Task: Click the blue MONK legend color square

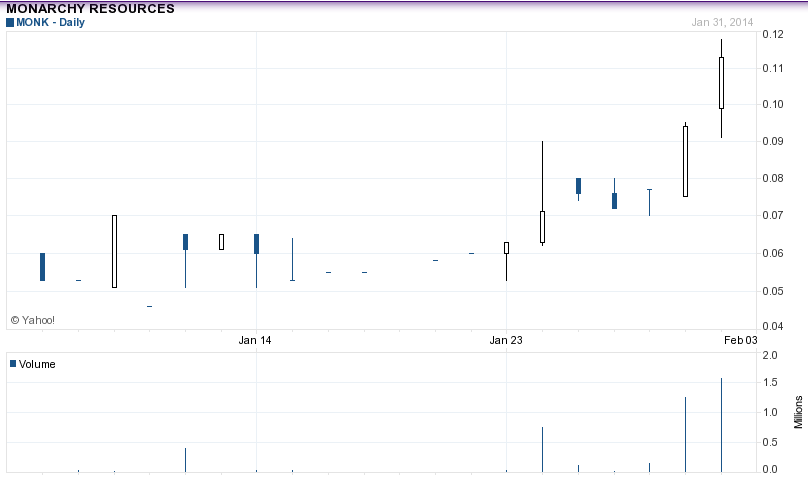Action: coord(10,23)
